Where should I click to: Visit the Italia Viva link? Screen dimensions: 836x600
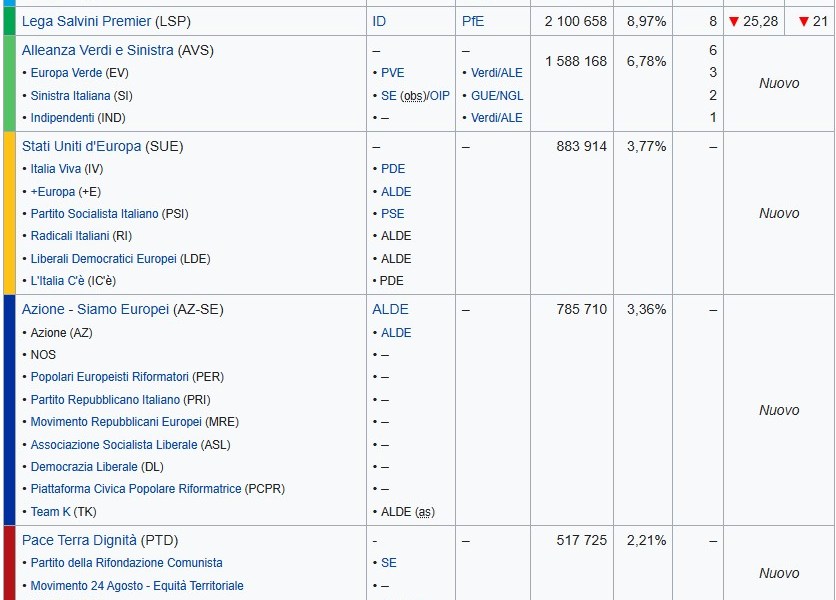click(x=56, y=169)
